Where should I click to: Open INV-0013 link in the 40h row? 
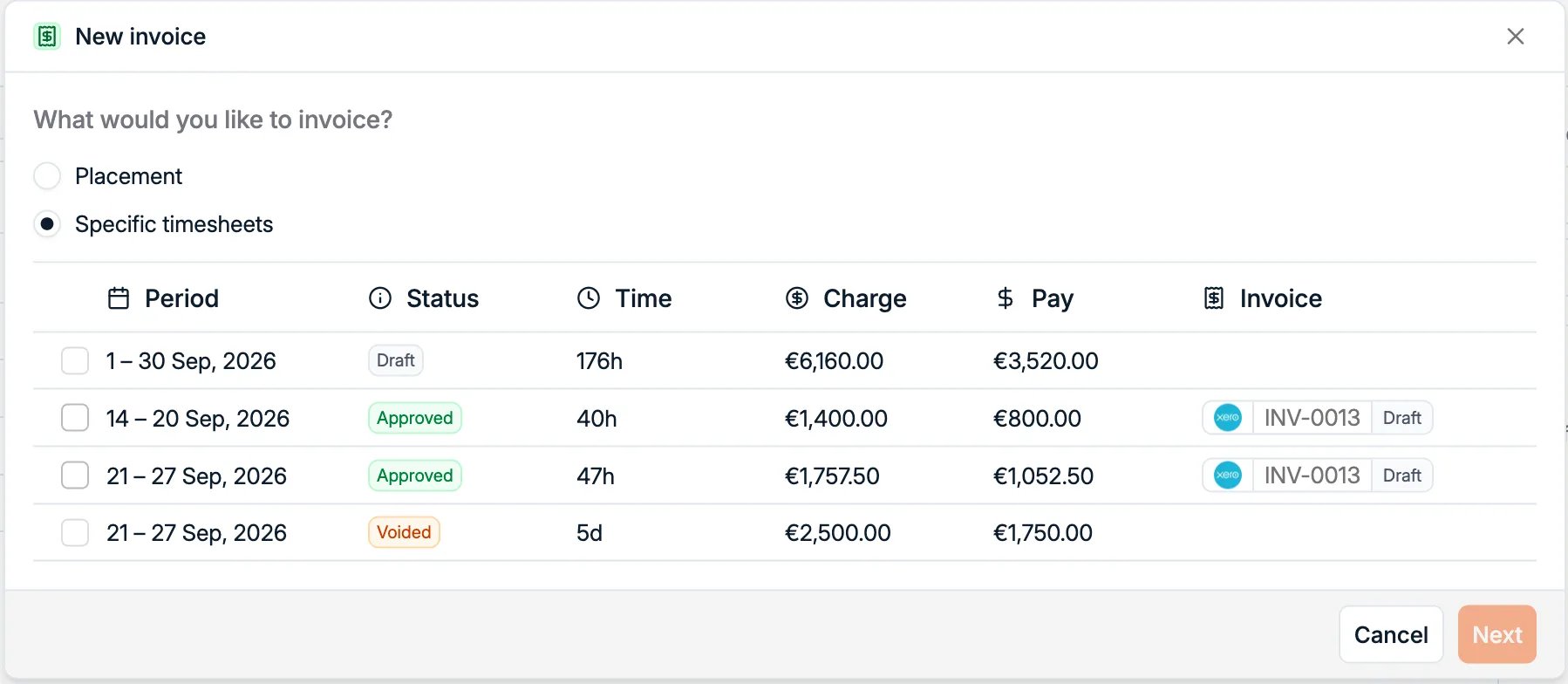pos(1312,418)
